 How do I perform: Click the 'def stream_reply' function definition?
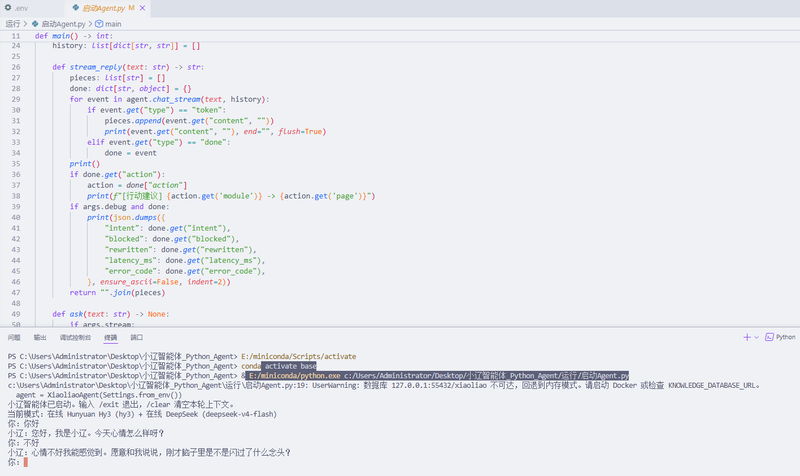point(128,67)
